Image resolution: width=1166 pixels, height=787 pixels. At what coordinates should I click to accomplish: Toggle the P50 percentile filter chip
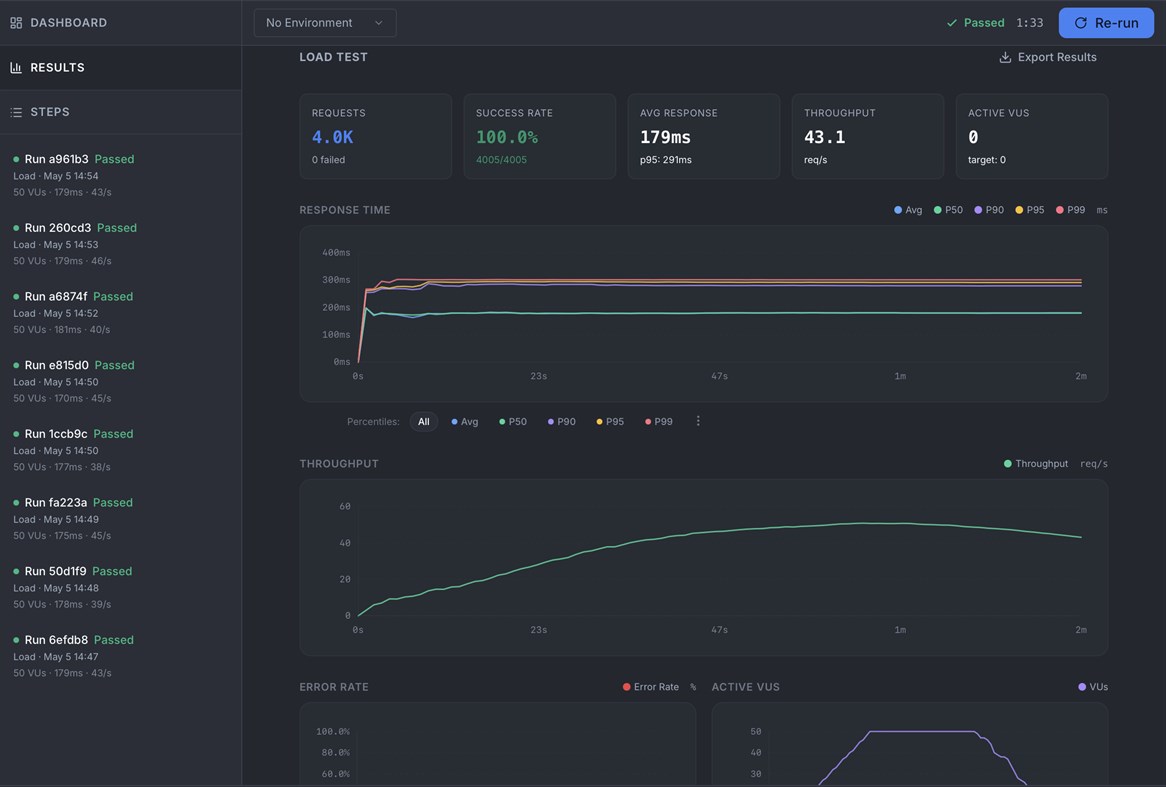click(x=512, y=422)
